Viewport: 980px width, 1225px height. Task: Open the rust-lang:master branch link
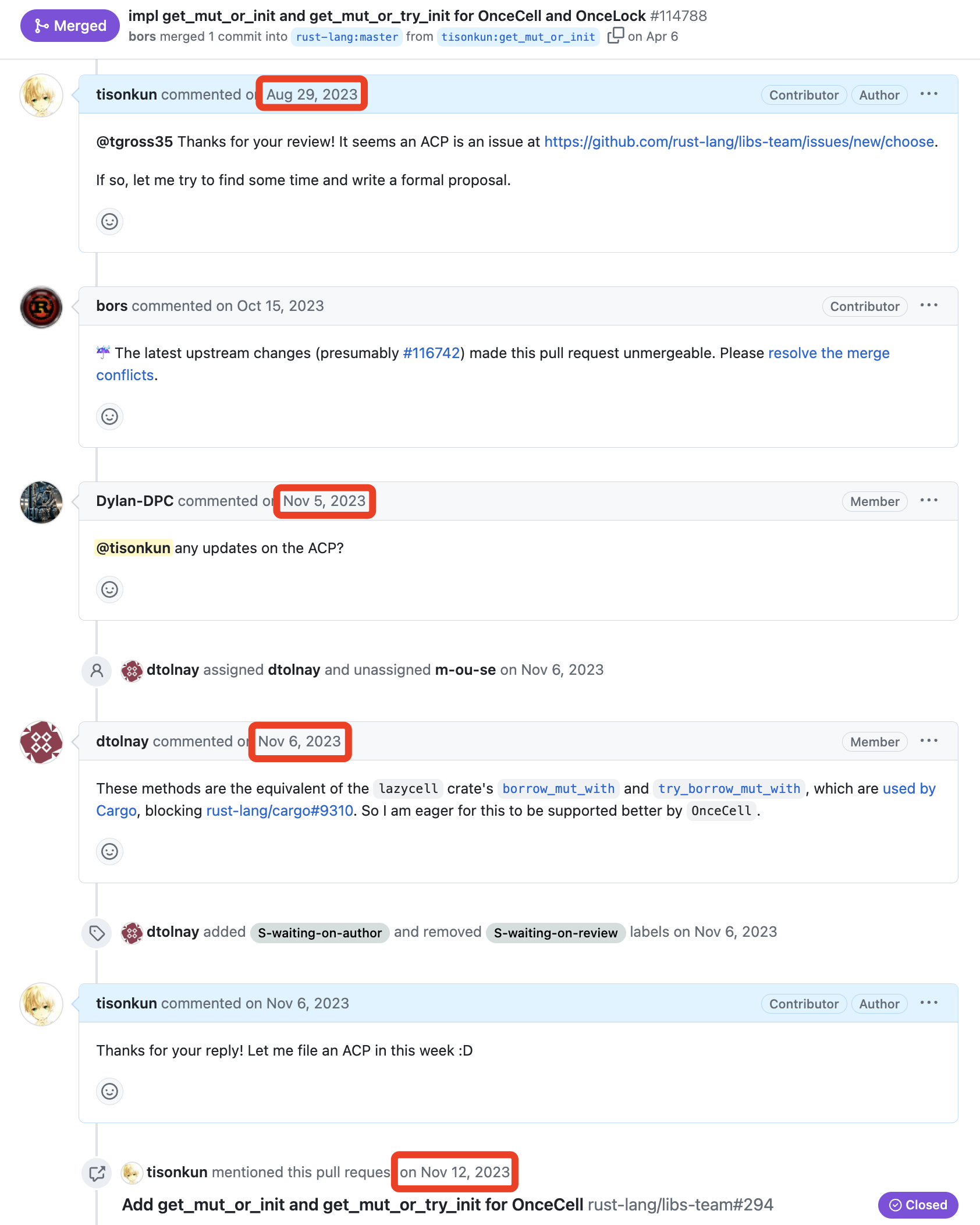pyautogui.click(x=347, y=37)
